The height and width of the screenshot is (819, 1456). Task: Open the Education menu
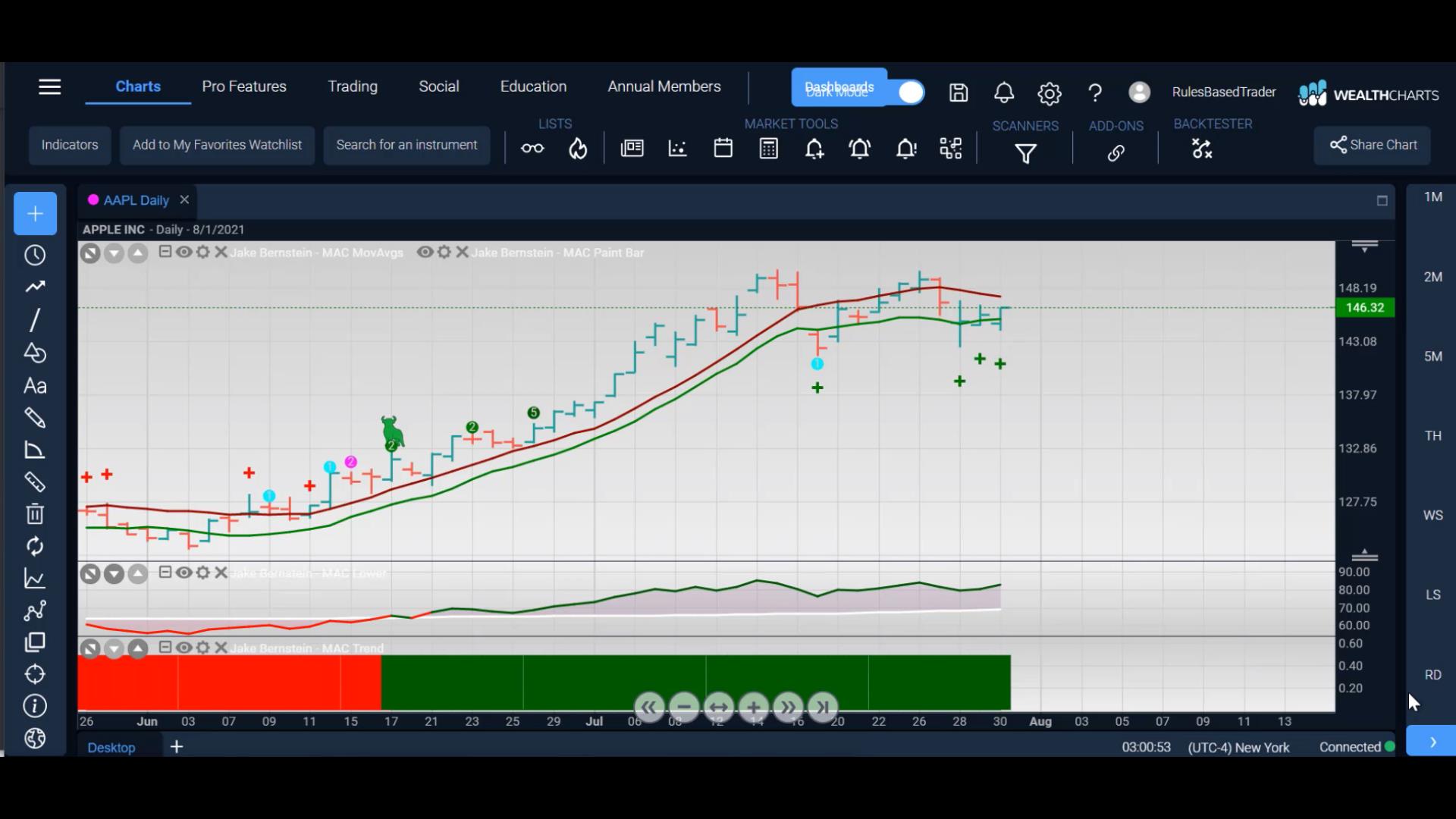(533, 86)
